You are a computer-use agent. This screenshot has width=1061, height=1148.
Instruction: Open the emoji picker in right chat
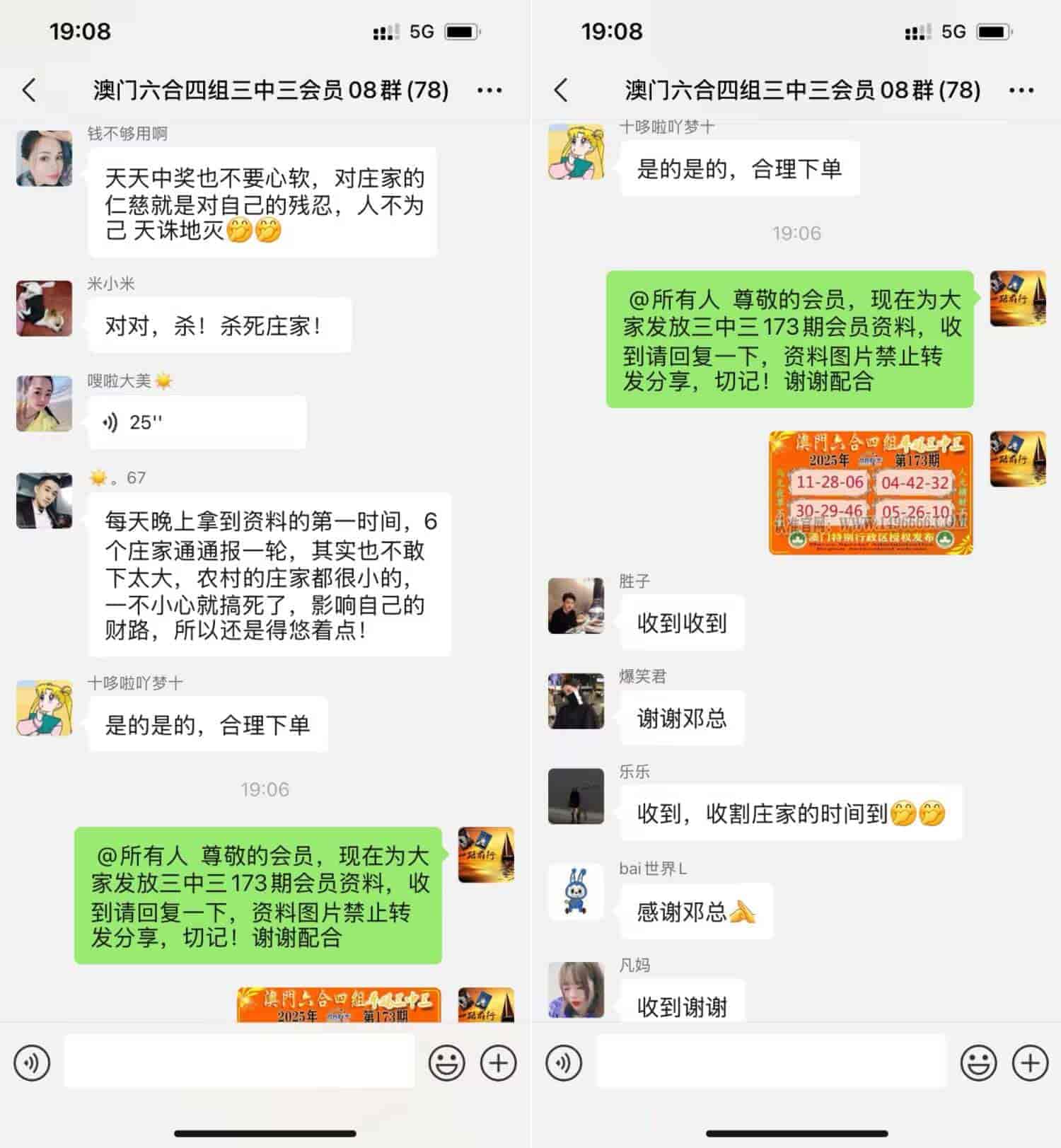[x=978, y=1062]
